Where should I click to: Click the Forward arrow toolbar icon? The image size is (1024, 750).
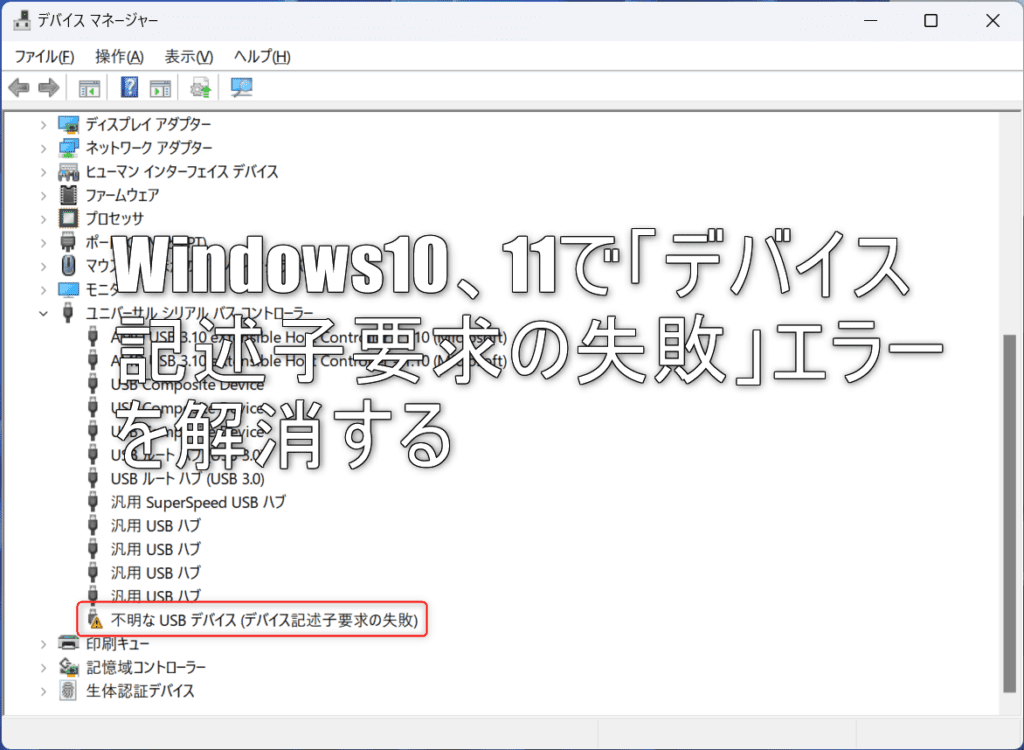(49, 87)
